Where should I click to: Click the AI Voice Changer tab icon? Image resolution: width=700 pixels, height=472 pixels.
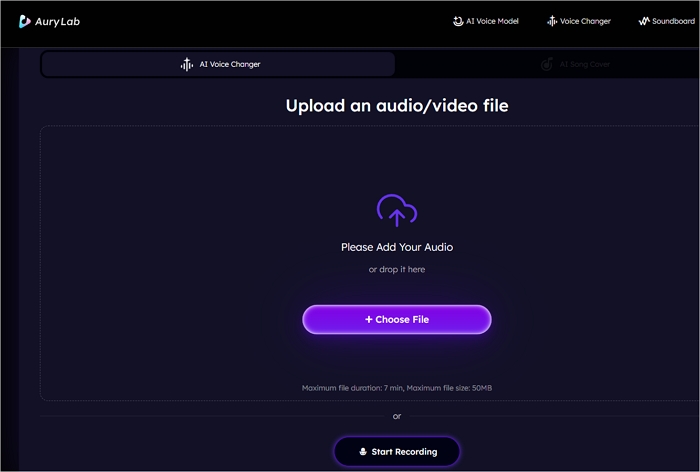coord(186,65)
